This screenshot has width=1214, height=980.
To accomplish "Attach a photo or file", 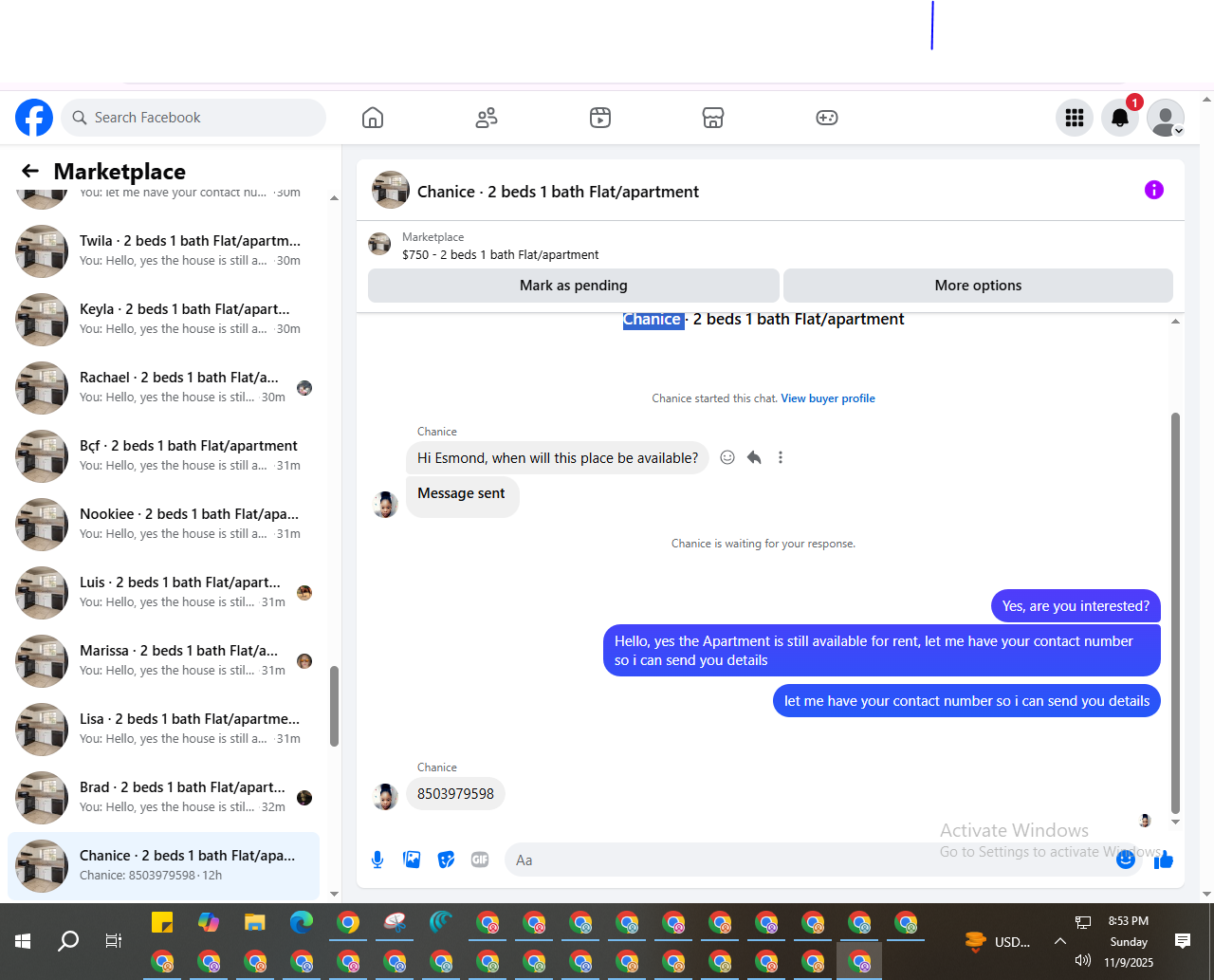I will pos(412,860).
